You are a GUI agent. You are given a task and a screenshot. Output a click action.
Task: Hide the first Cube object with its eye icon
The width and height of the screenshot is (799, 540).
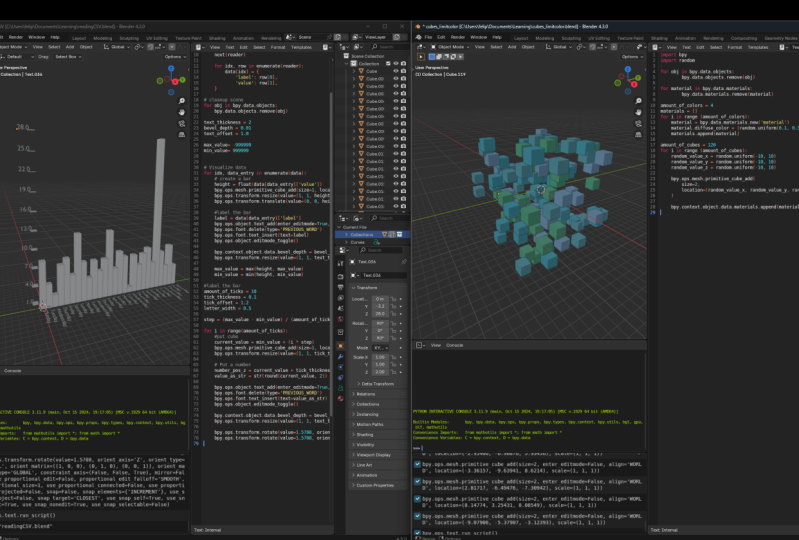pyautogui.click(x=395, y=71)
